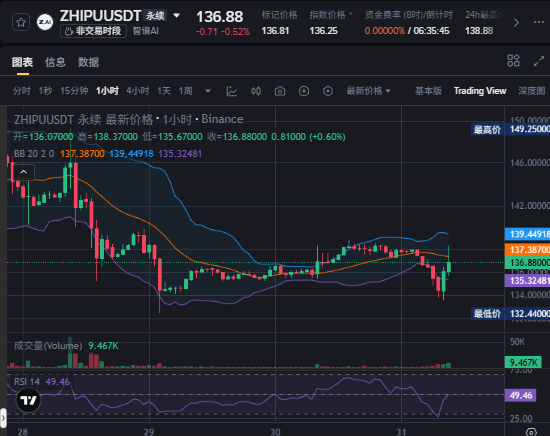Open the 最新价格 price type dropdown
550x436 pixels.
pos(368,91)
